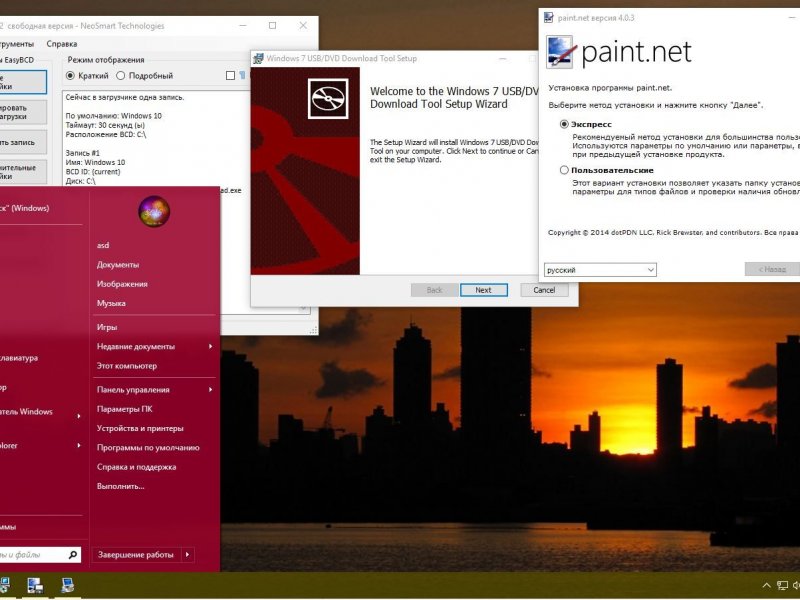800x600 pixels.
Task: Click Next in the USB/DVD Tool setup wizard
Action: coord(484,290)
